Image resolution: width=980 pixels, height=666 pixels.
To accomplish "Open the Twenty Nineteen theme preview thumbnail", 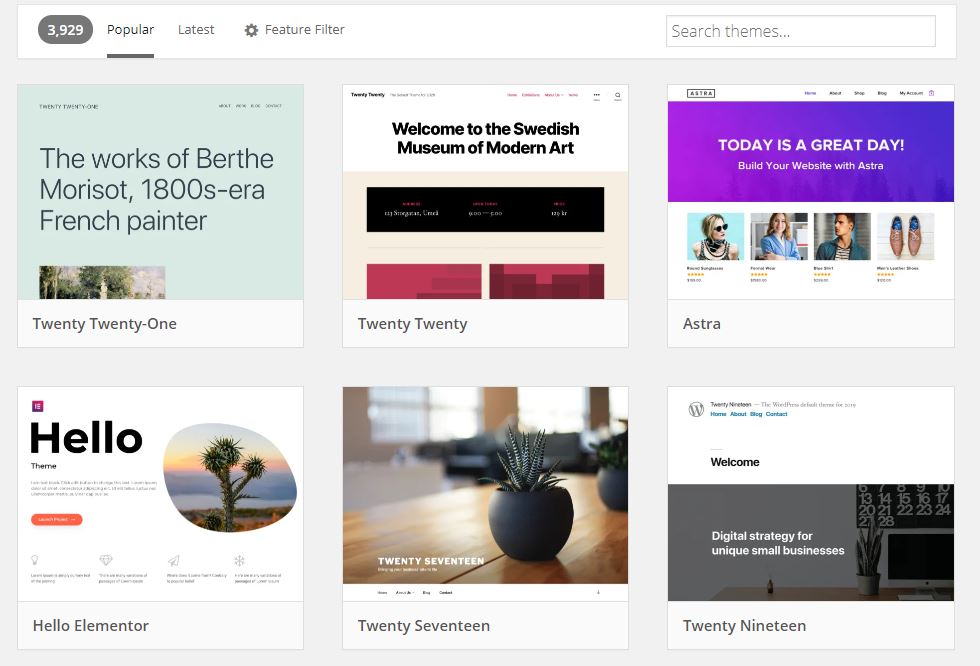I will [811, 494].
